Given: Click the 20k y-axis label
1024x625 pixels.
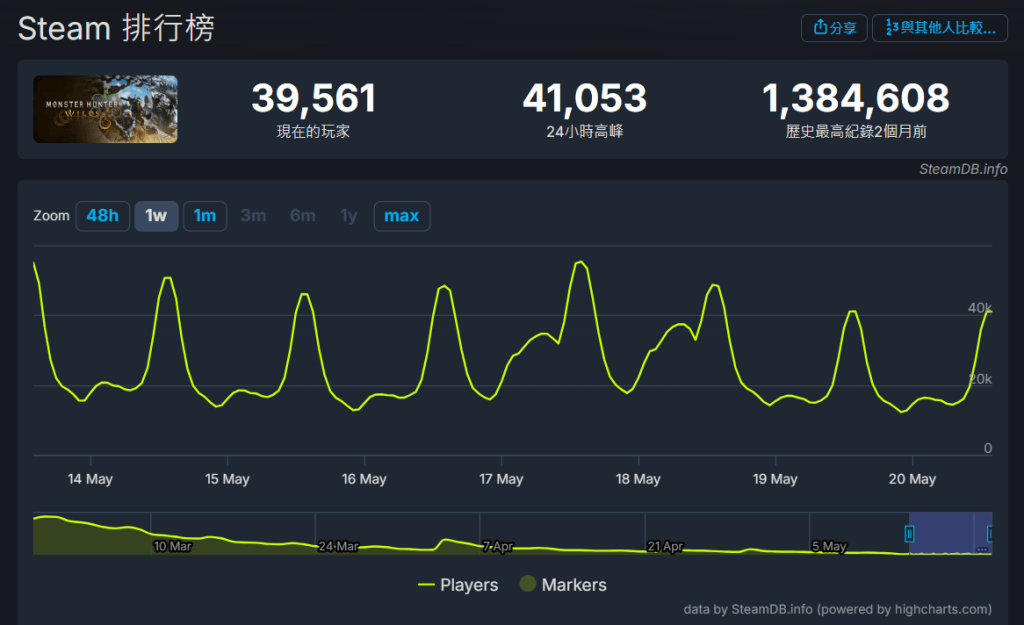Looking at the screenshot, I should click(x=980, y=379).
